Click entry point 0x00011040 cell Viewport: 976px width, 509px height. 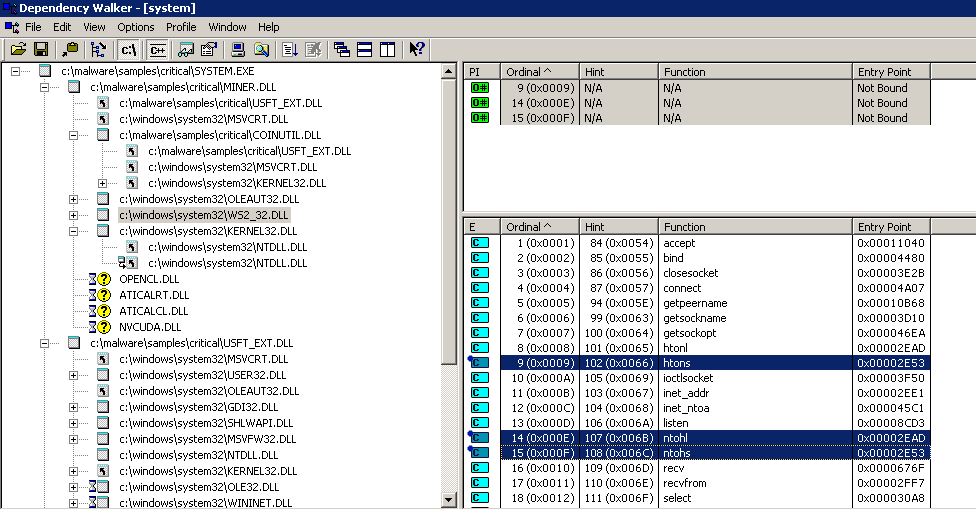click(891, 243)
